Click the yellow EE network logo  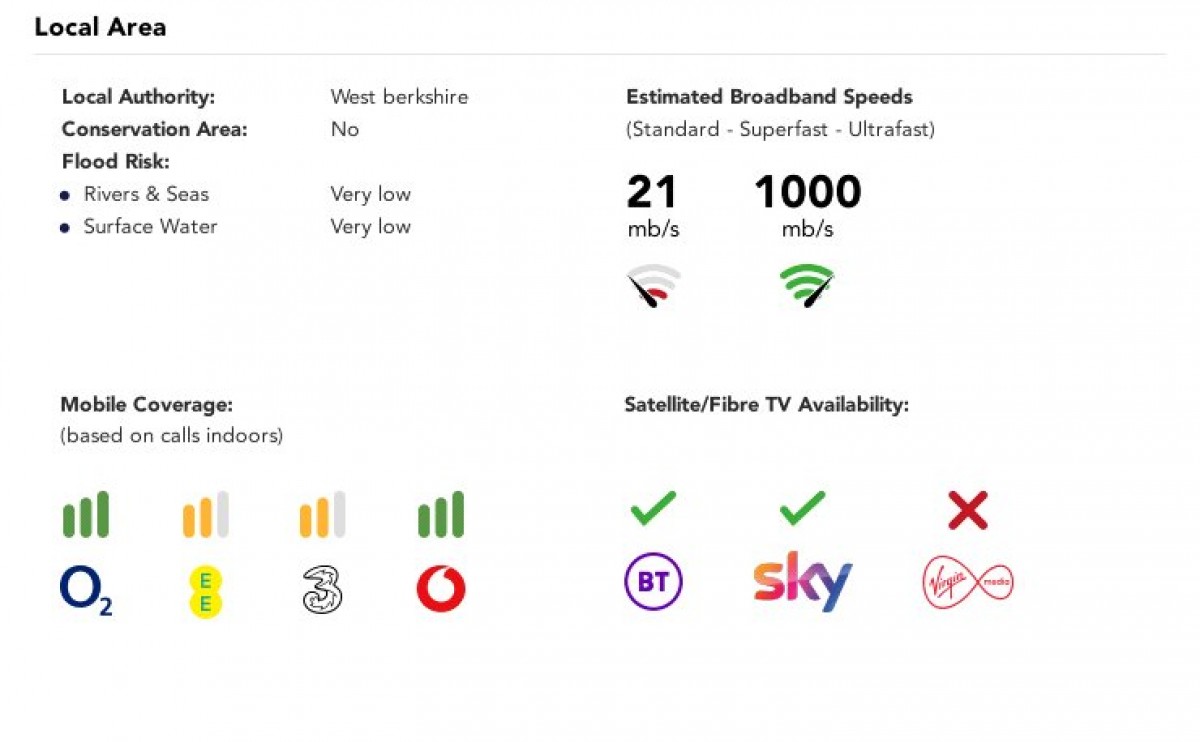point(205,590)
